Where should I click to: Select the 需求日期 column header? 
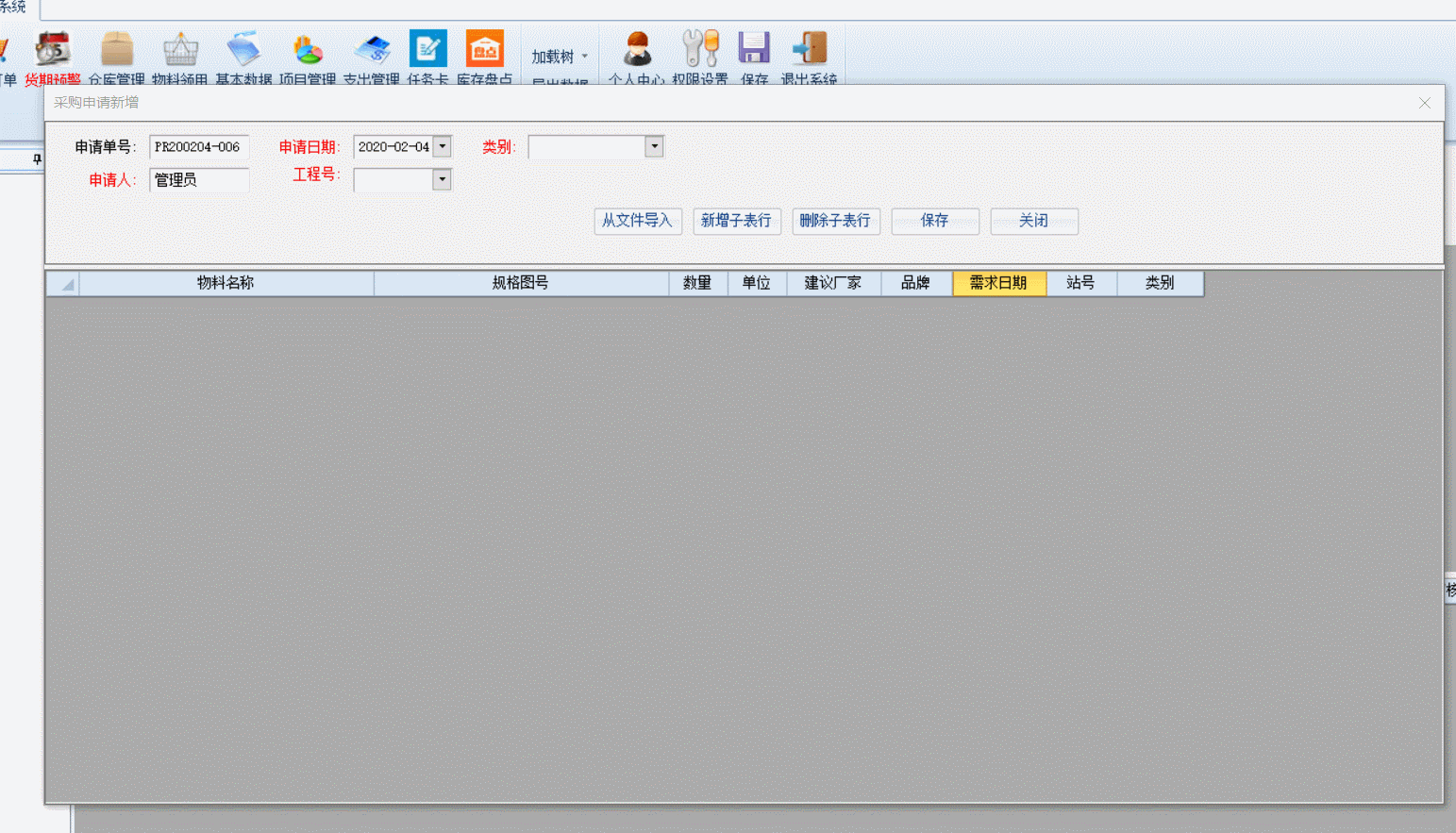click(998, 283)
